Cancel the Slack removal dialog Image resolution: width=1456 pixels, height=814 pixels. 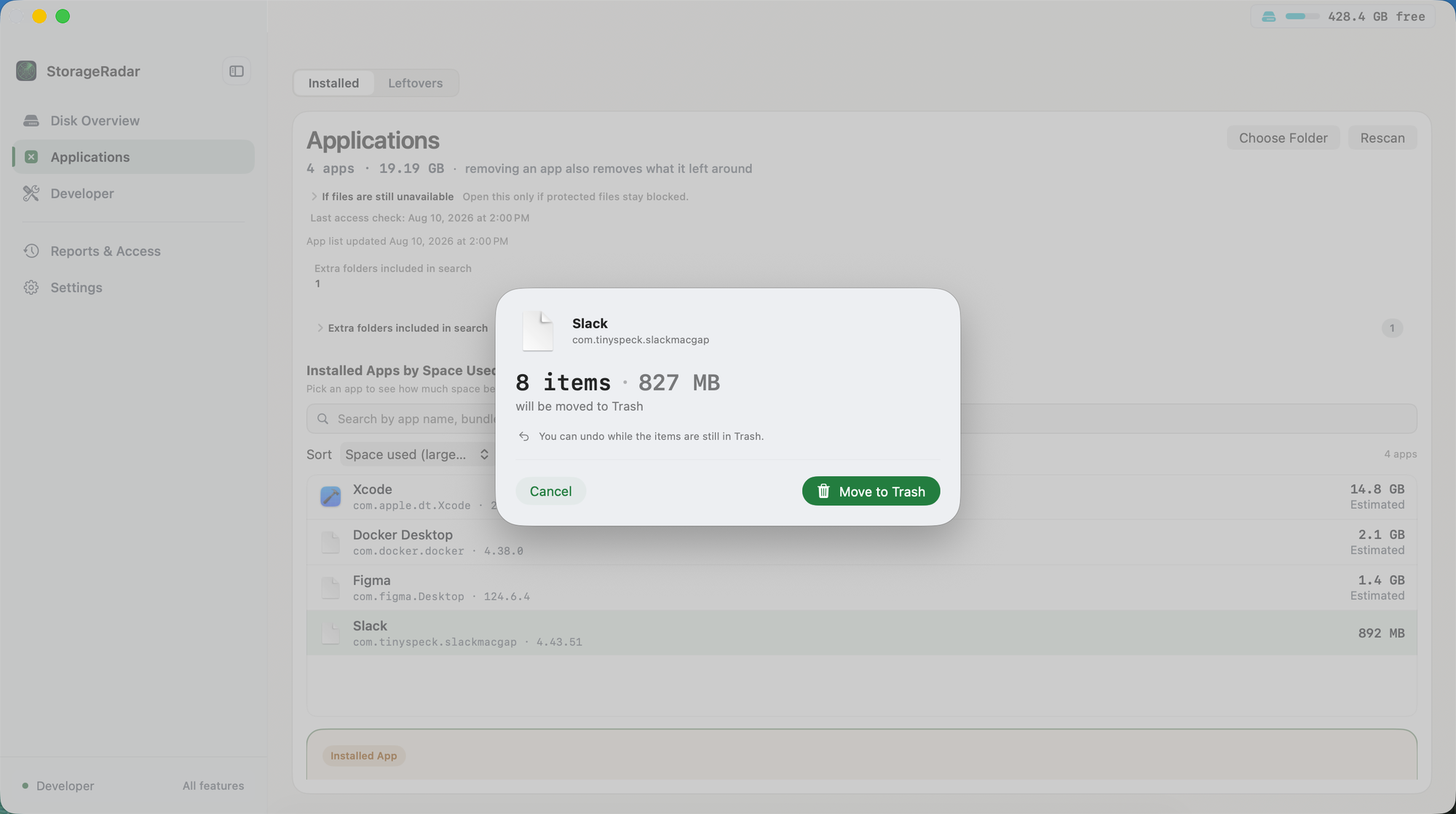[x=550, y=491]
